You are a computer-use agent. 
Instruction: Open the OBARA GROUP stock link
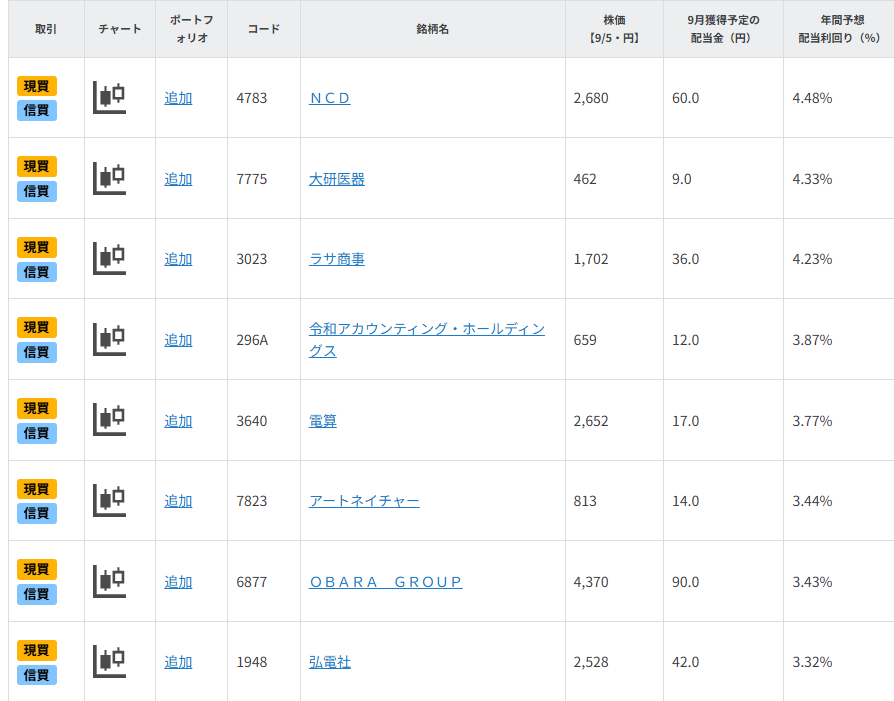click(x=385, y=582)
